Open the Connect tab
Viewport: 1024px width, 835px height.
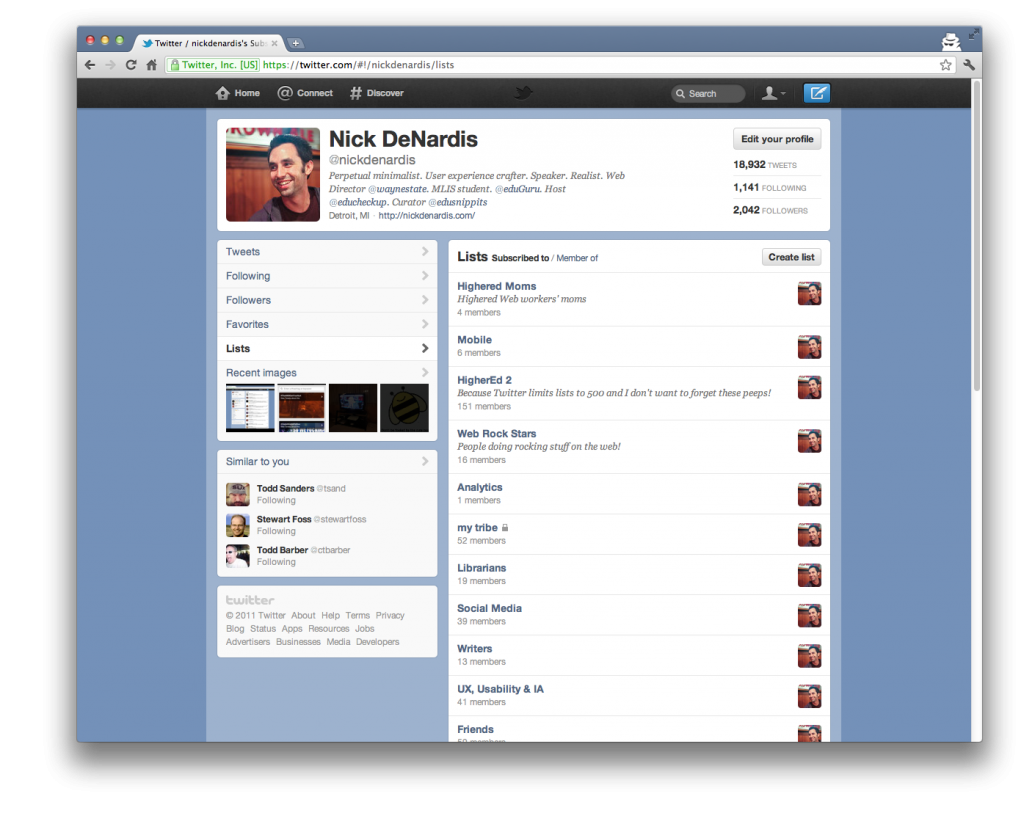(305, 93)
